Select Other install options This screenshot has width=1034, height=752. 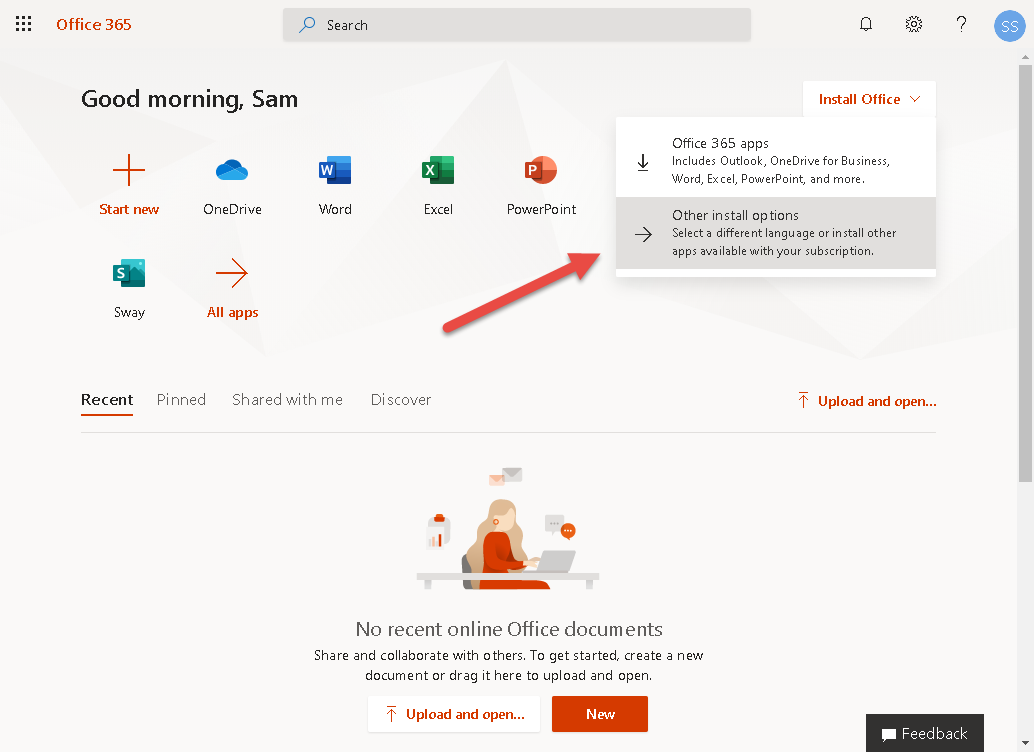pos(776,233)
